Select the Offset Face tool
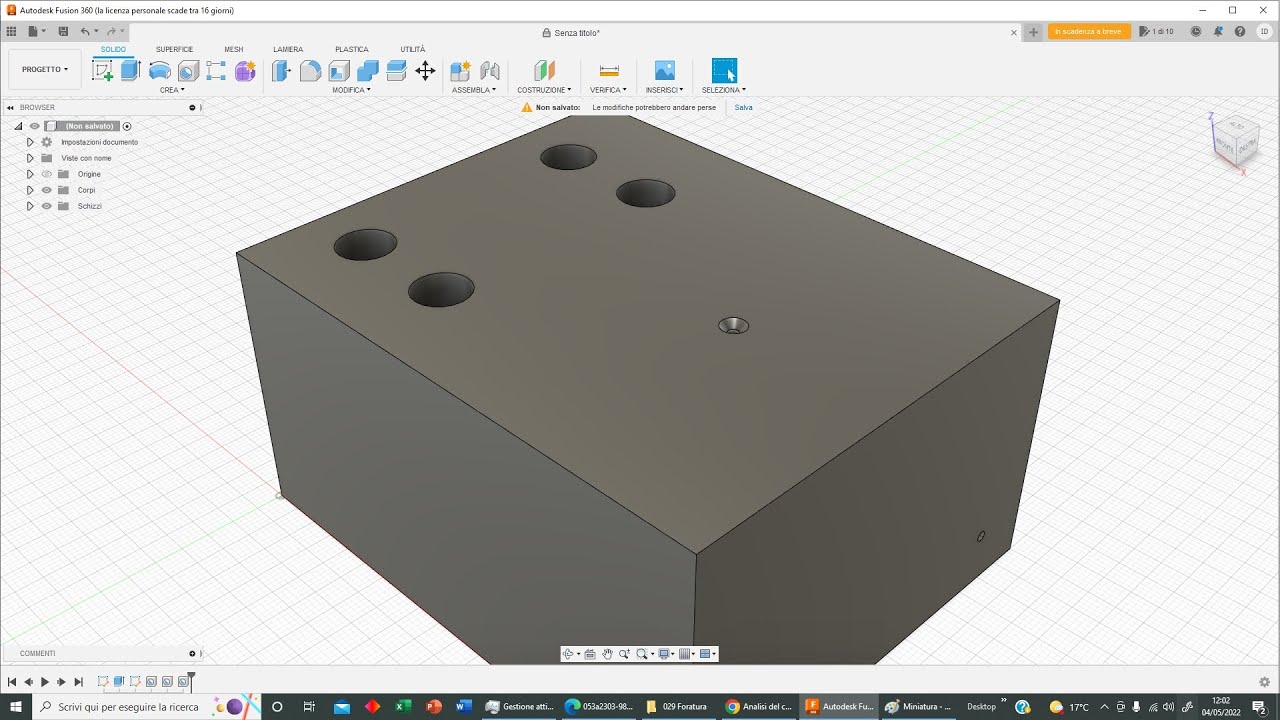 coord(396,71)
